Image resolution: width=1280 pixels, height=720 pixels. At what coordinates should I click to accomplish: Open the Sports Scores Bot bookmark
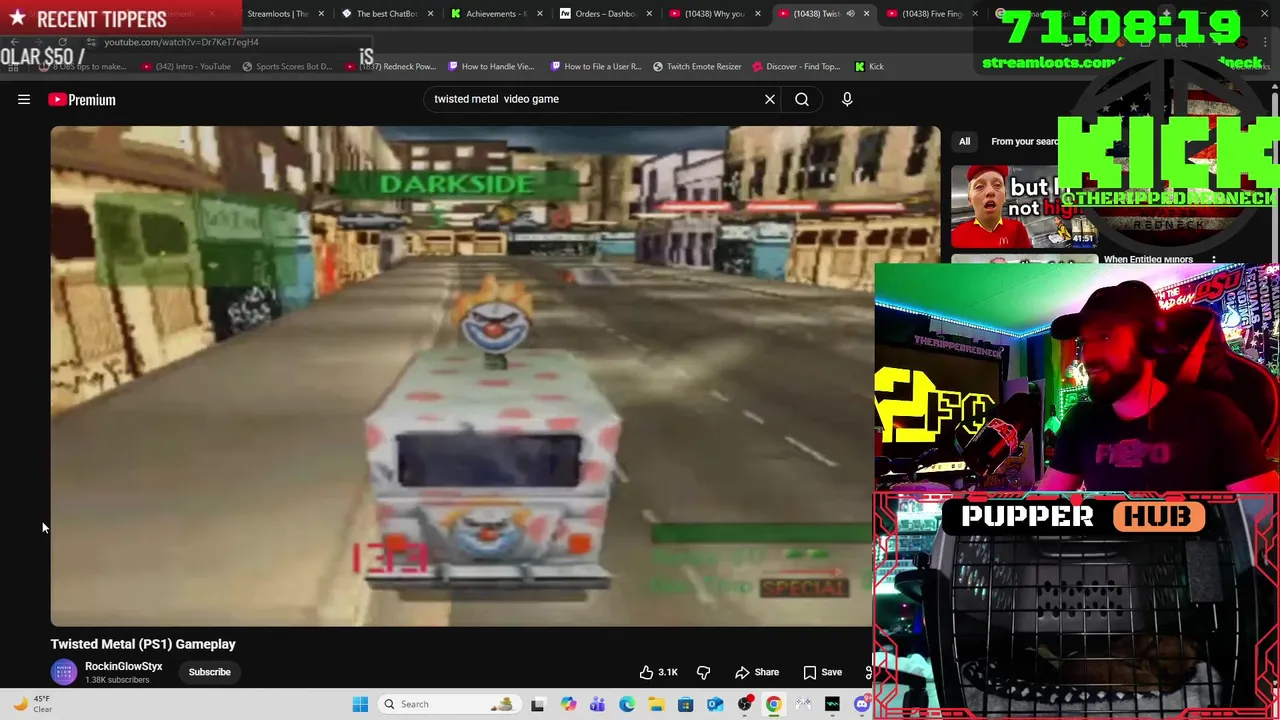pos(287,67)
